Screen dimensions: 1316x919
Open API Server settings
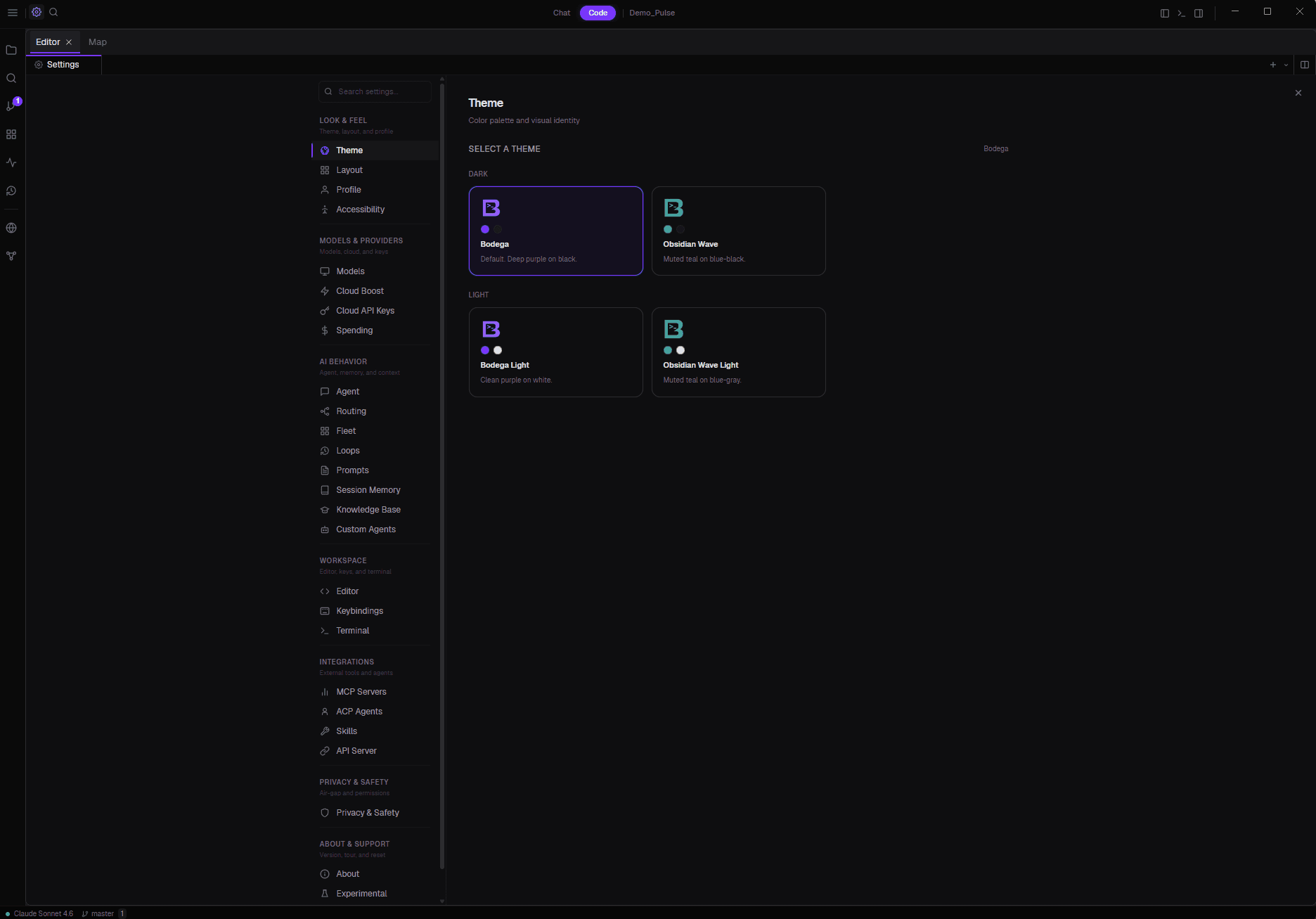point(375,751)
